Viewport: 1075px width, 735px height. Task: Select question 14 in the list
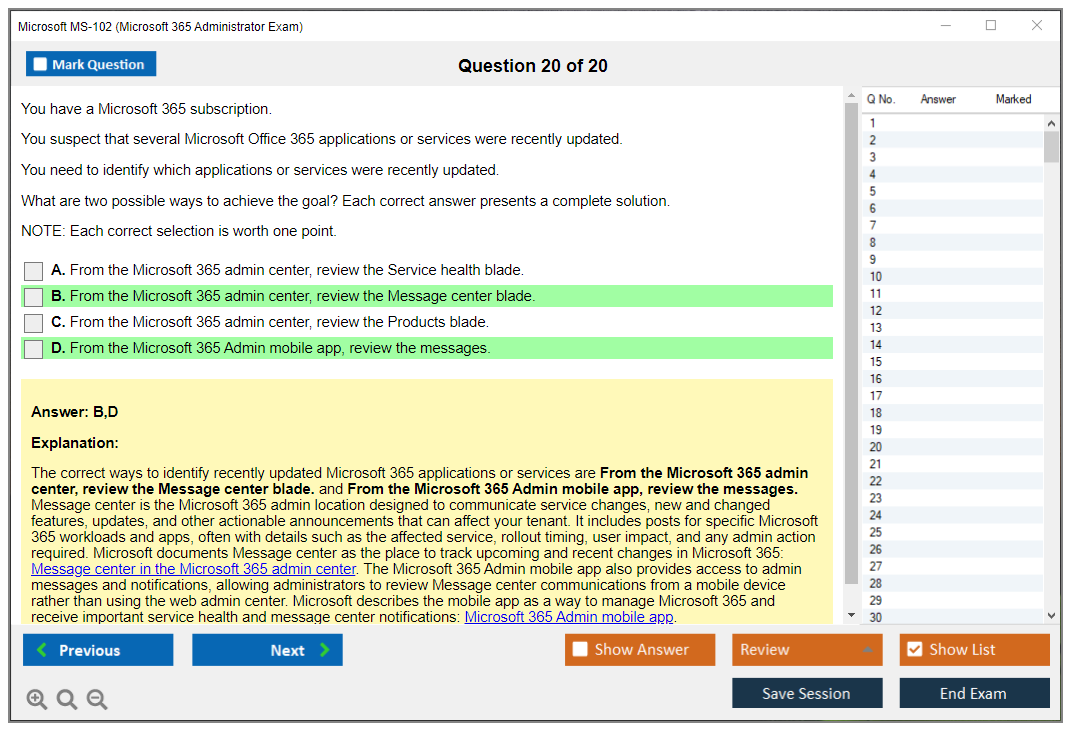click(x=953, y=345)
